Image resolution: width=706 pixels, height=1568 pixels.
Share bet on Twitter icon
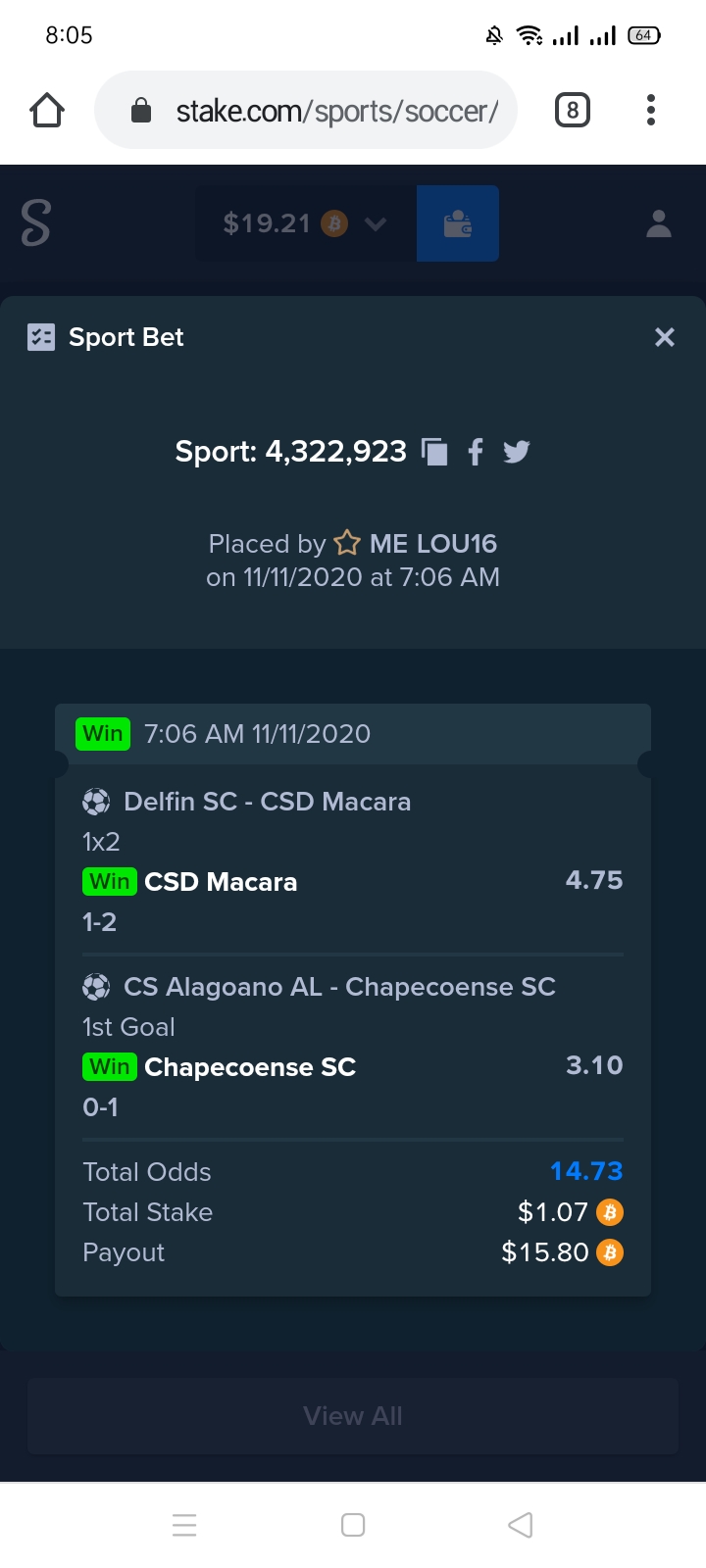[x=517, y=452]
